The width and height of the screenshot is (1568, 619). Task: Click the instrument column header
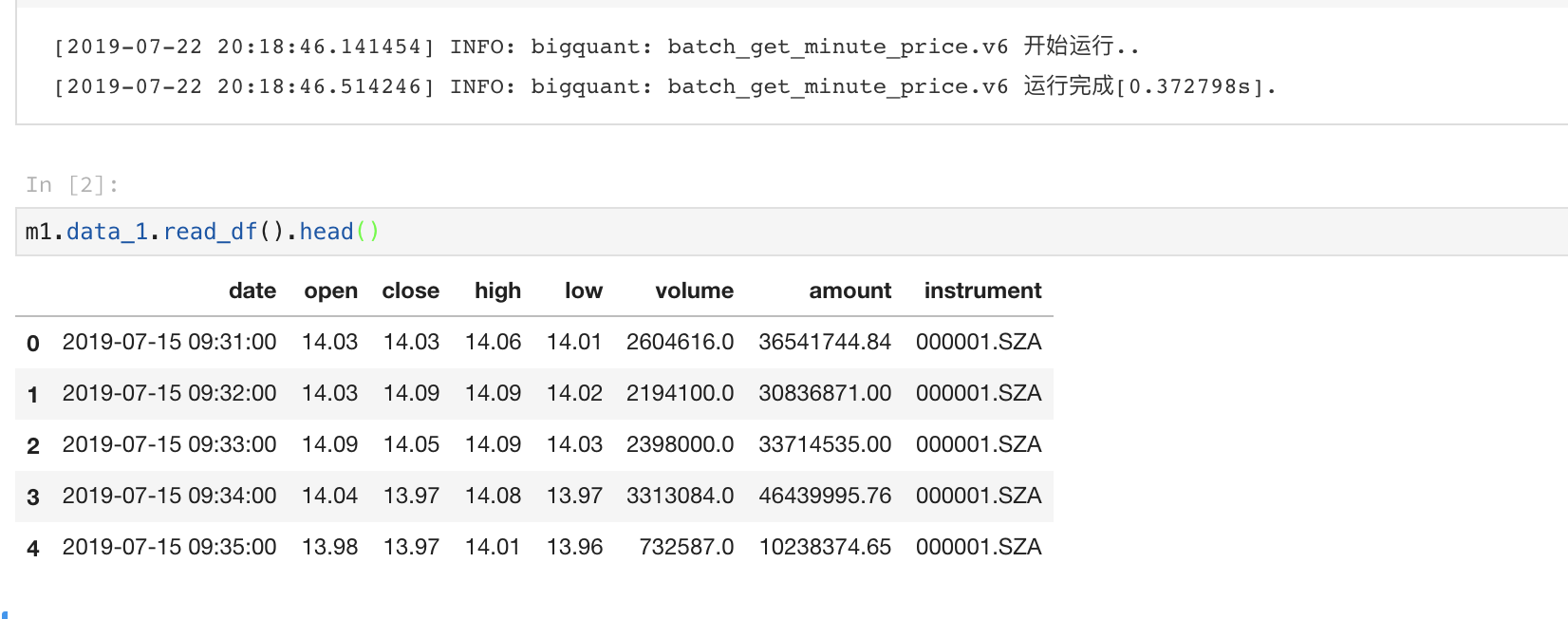[982, 291]
